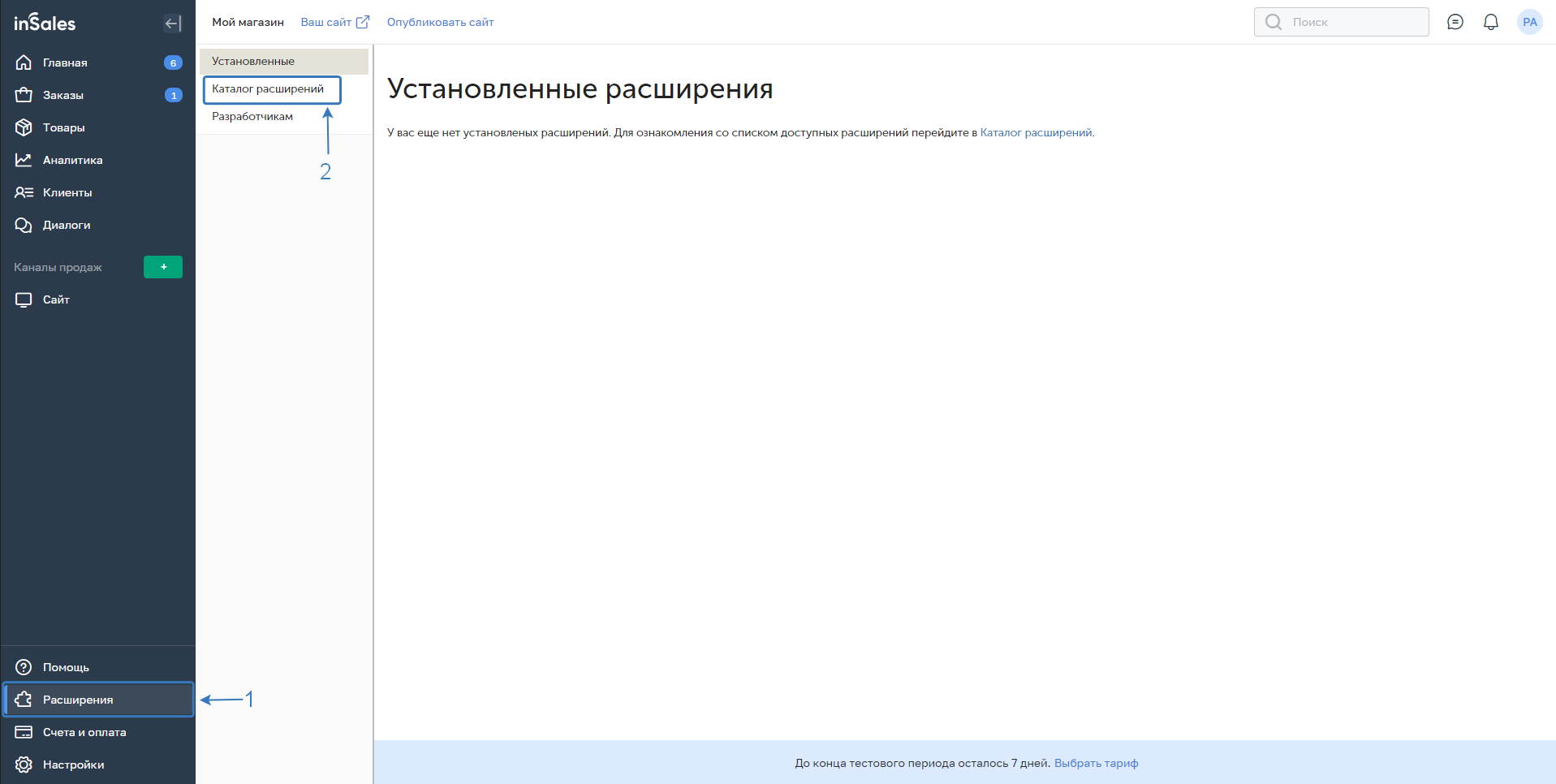1556x784 pixels.
Task: Click the 6 badge next to Главная
Action: pos(173,62)
